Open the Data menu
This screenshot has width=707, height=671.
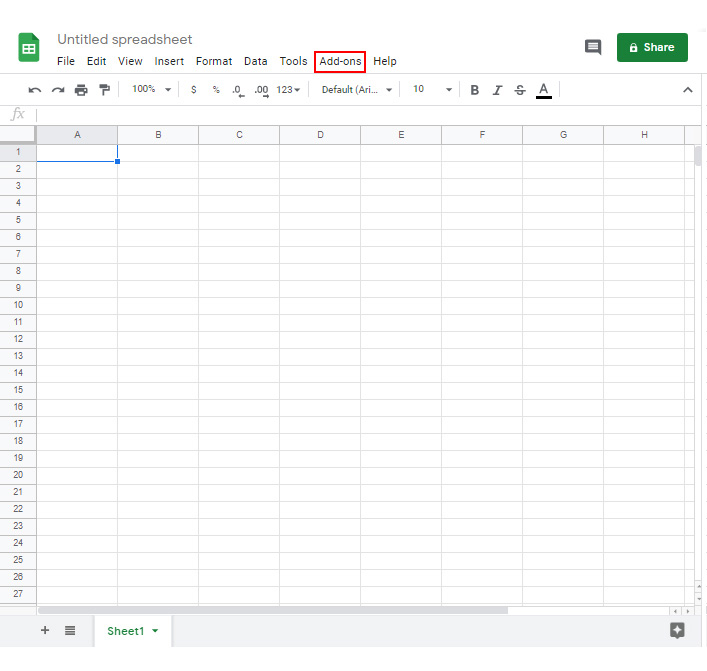(x=256, y=61)
